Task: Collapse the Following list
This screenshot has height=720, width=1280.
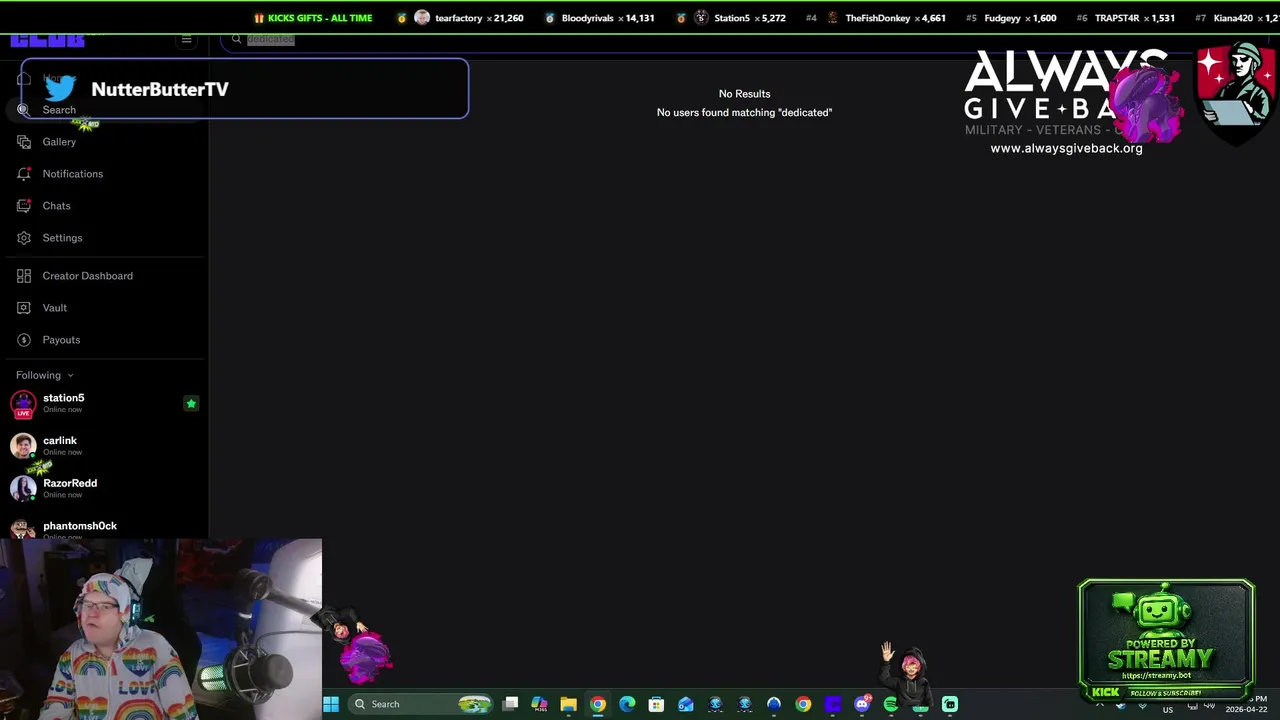Action: point(45,375)
